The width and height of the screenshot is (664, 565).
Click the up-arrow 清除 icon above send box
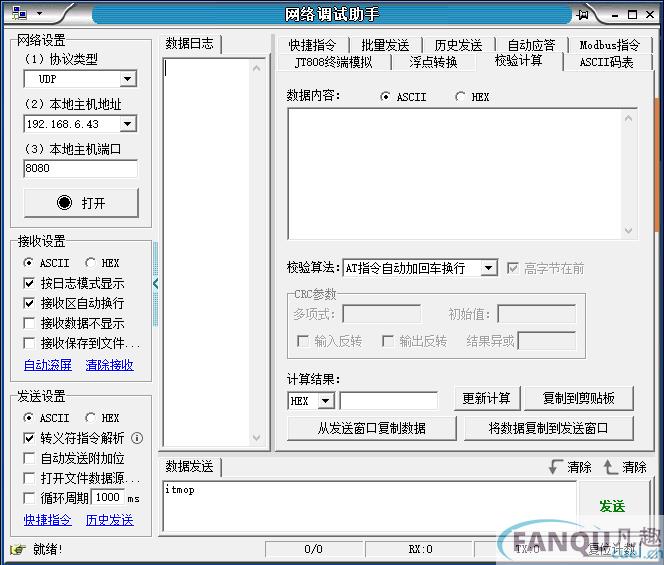tap(611, 467)
